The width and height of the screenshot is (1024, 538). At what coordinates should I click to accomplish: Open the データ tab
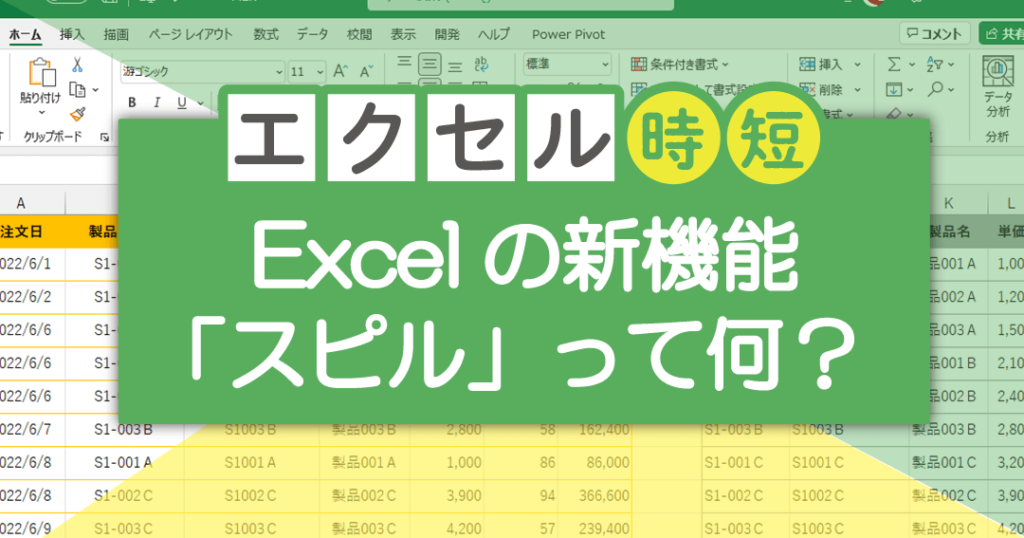pos(312,35)
